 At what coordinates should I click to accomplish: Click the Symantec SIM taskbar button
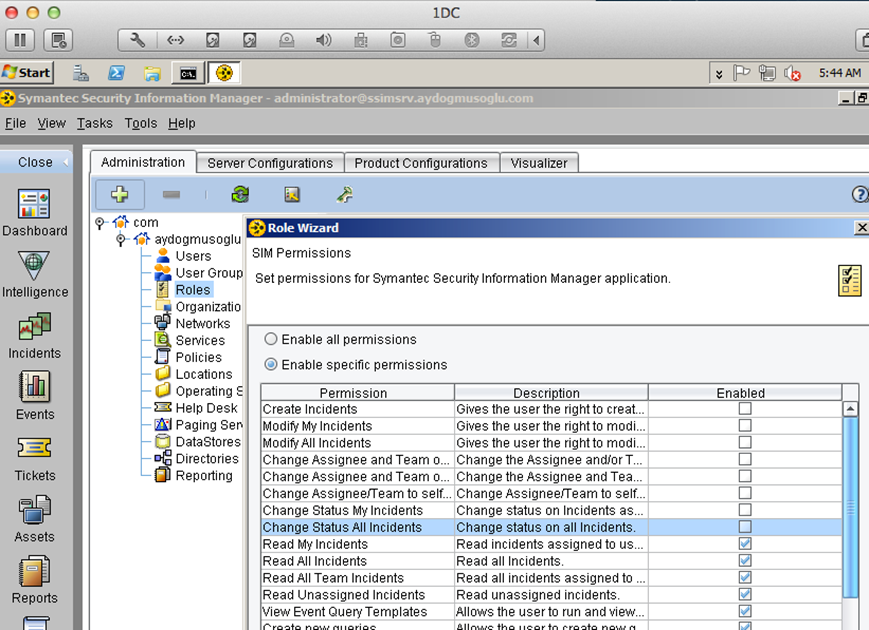[x=224, y=73]
